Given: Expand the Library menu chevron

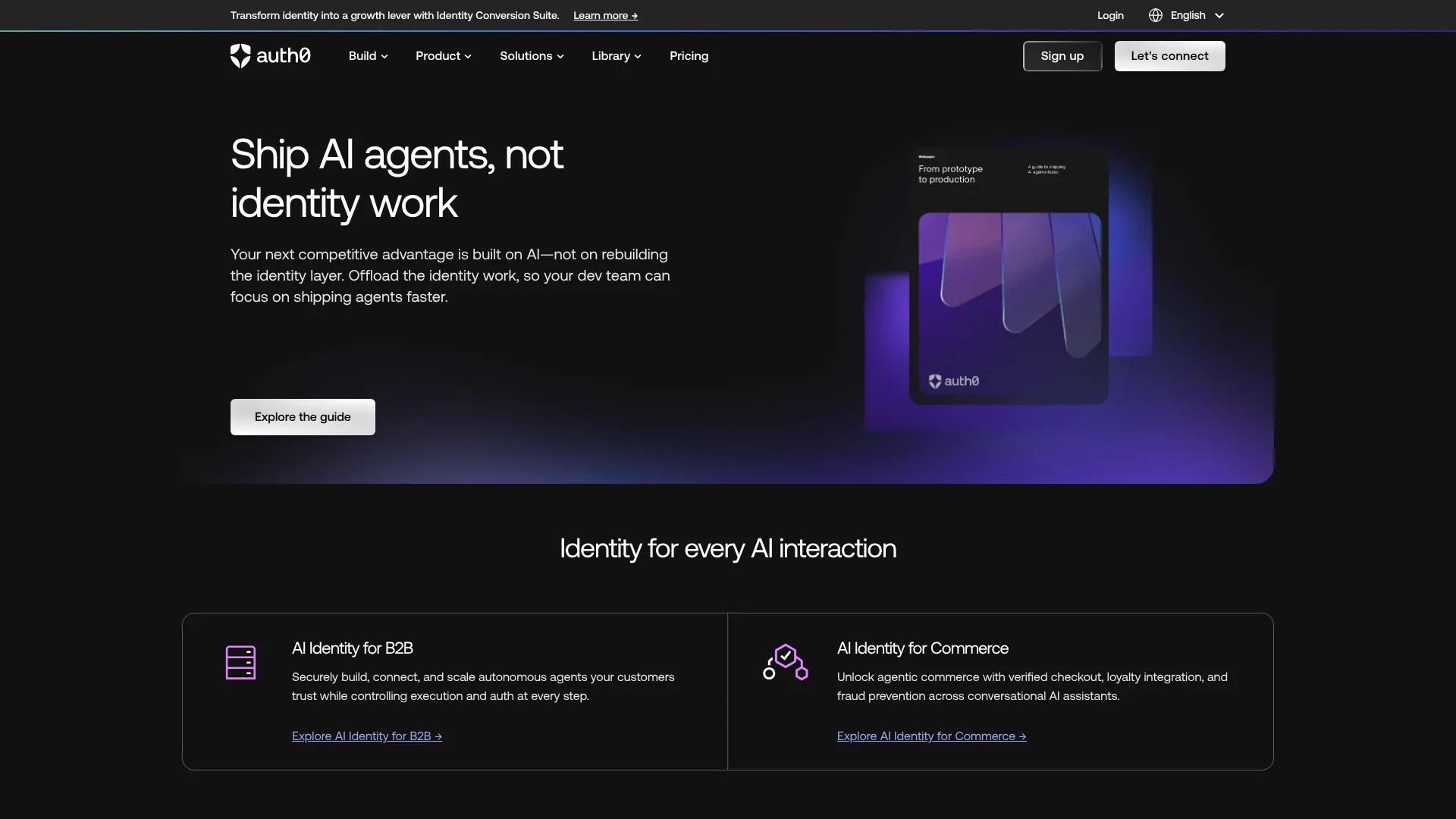Looking at the screenshot, I should tap(638, 57).
